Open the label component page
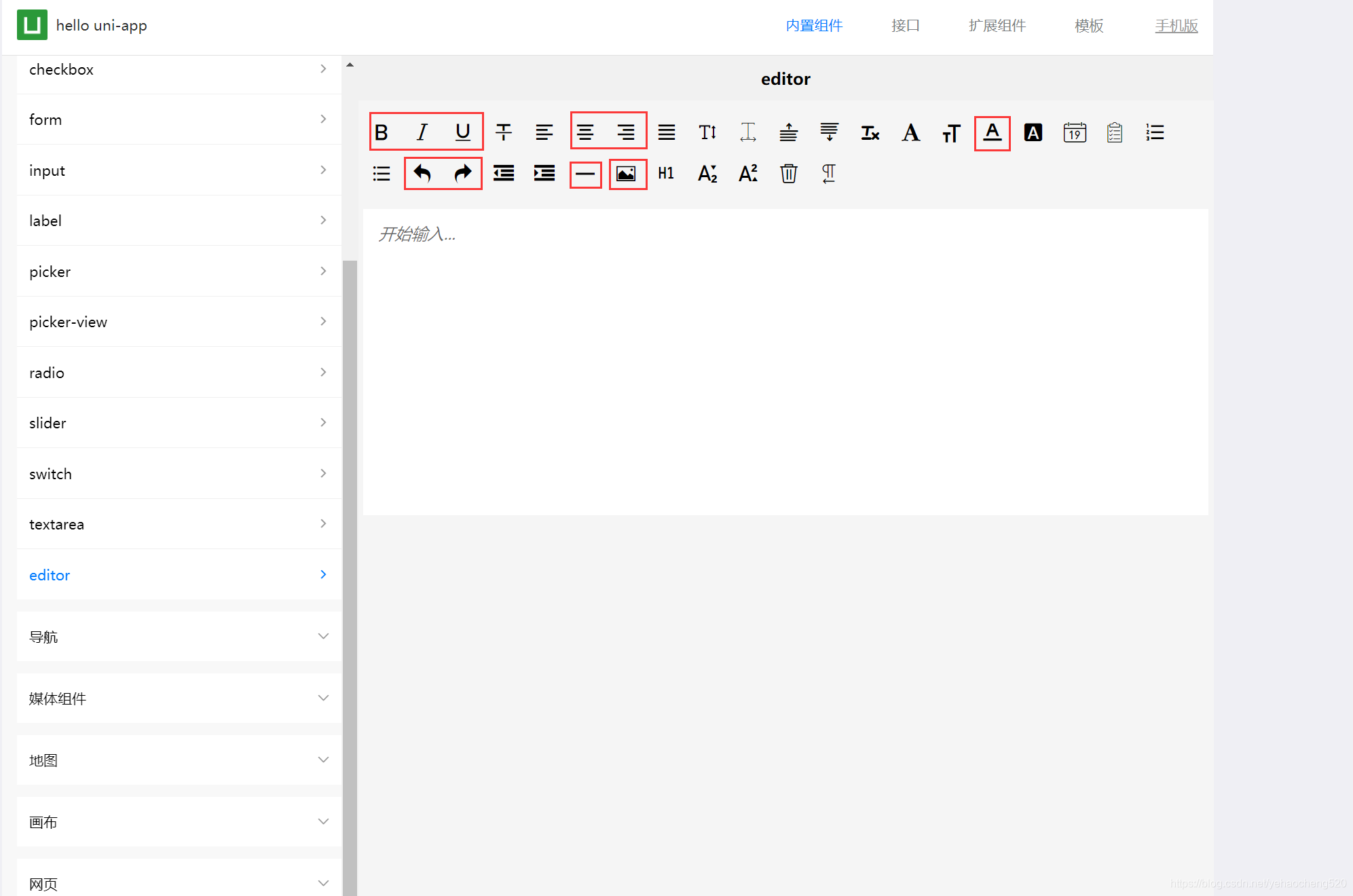 (x=179, y=221)
